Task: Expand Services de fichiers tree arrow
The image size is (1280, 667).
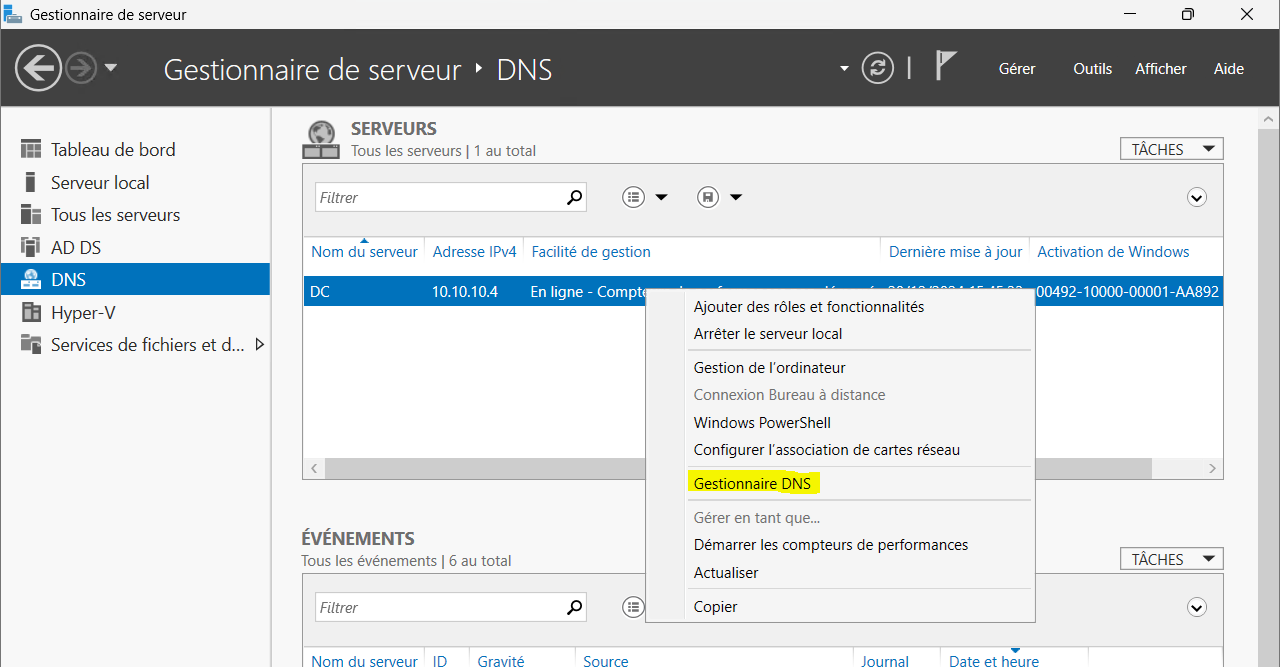Action: point(260,345)
